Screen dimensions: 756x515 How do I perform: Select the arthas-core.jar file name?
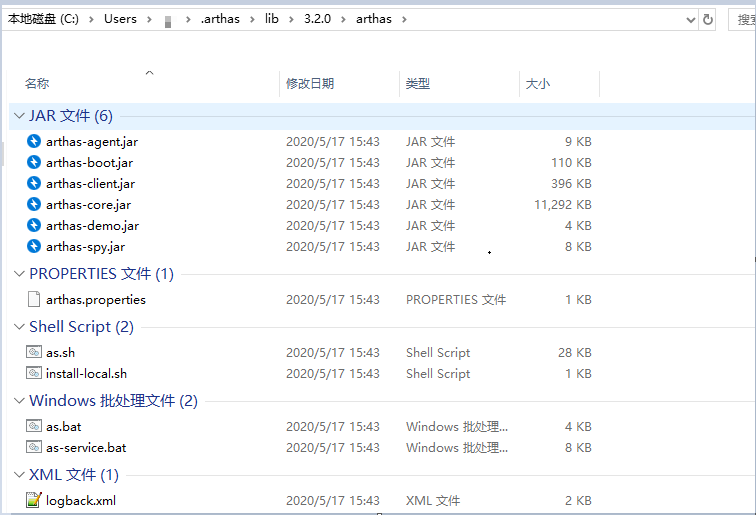(x=88, y=205)
